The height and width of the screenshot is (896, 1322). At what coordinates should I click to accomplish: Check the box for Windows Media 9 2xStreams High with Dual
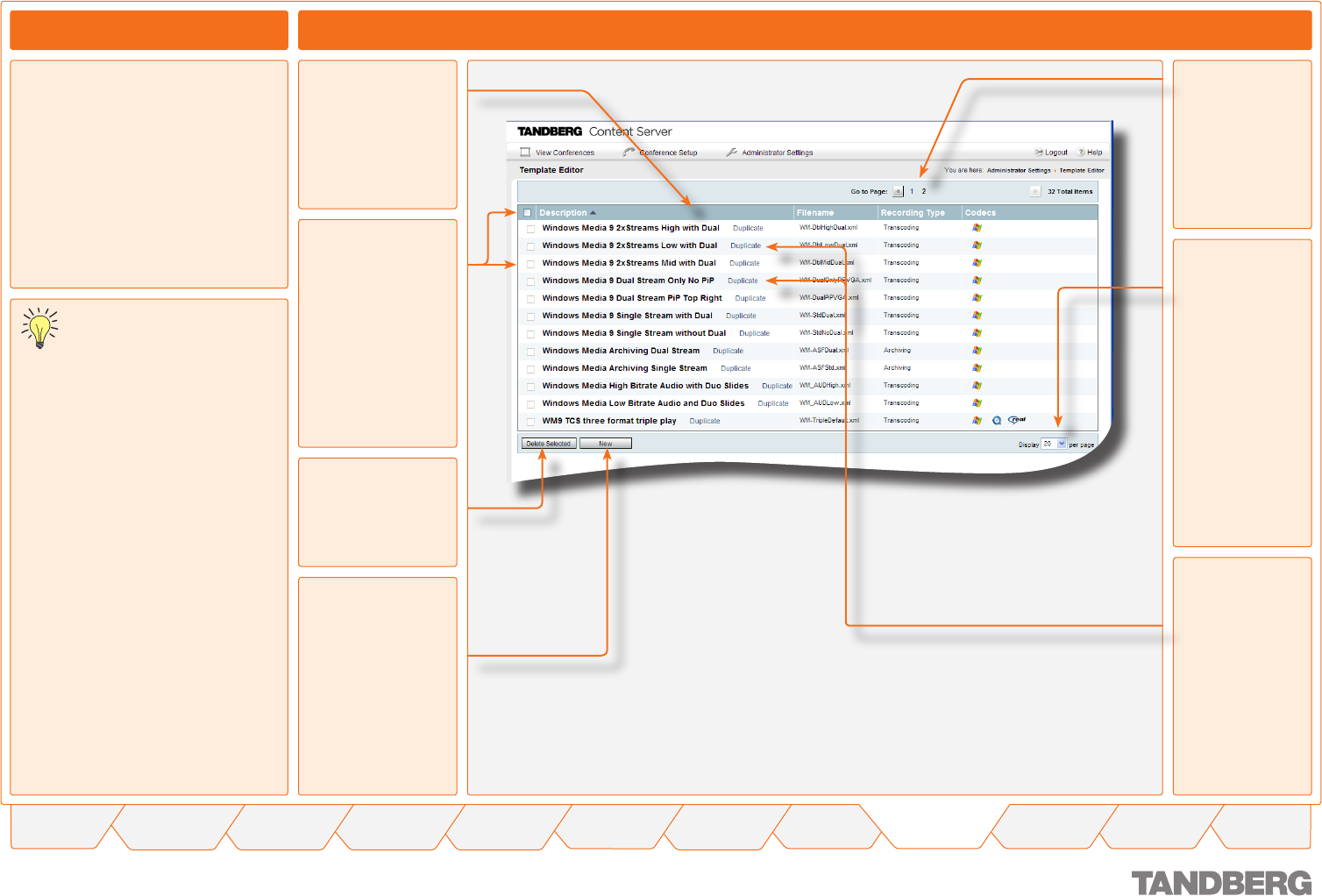[530, 229]
